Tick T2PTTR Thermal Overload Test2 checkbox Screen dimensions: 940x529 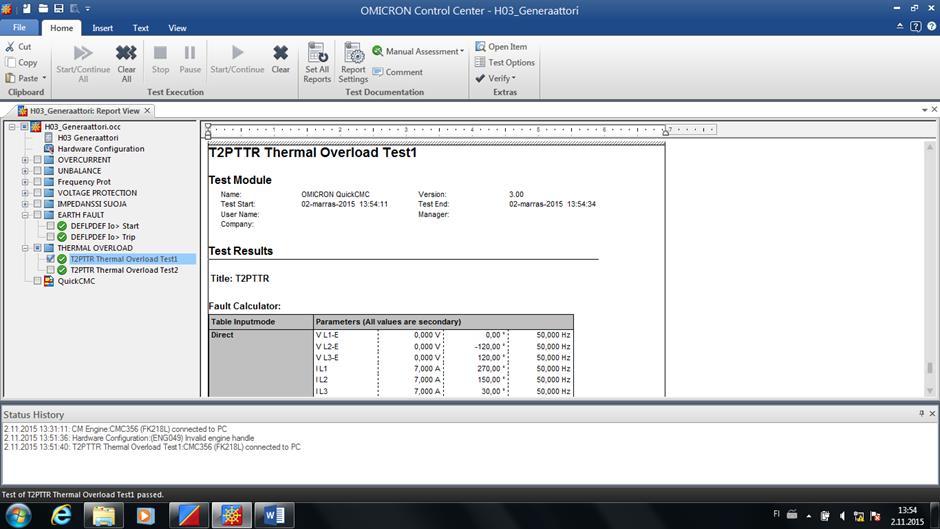50,270
